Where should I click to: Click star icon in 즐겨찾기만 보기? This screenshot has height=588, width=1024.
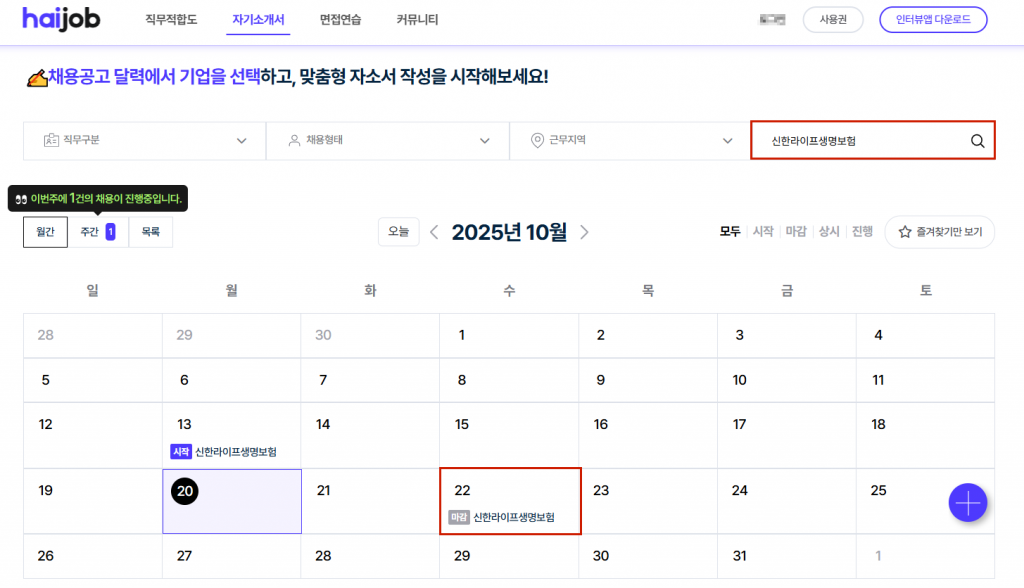pos(904,232)
